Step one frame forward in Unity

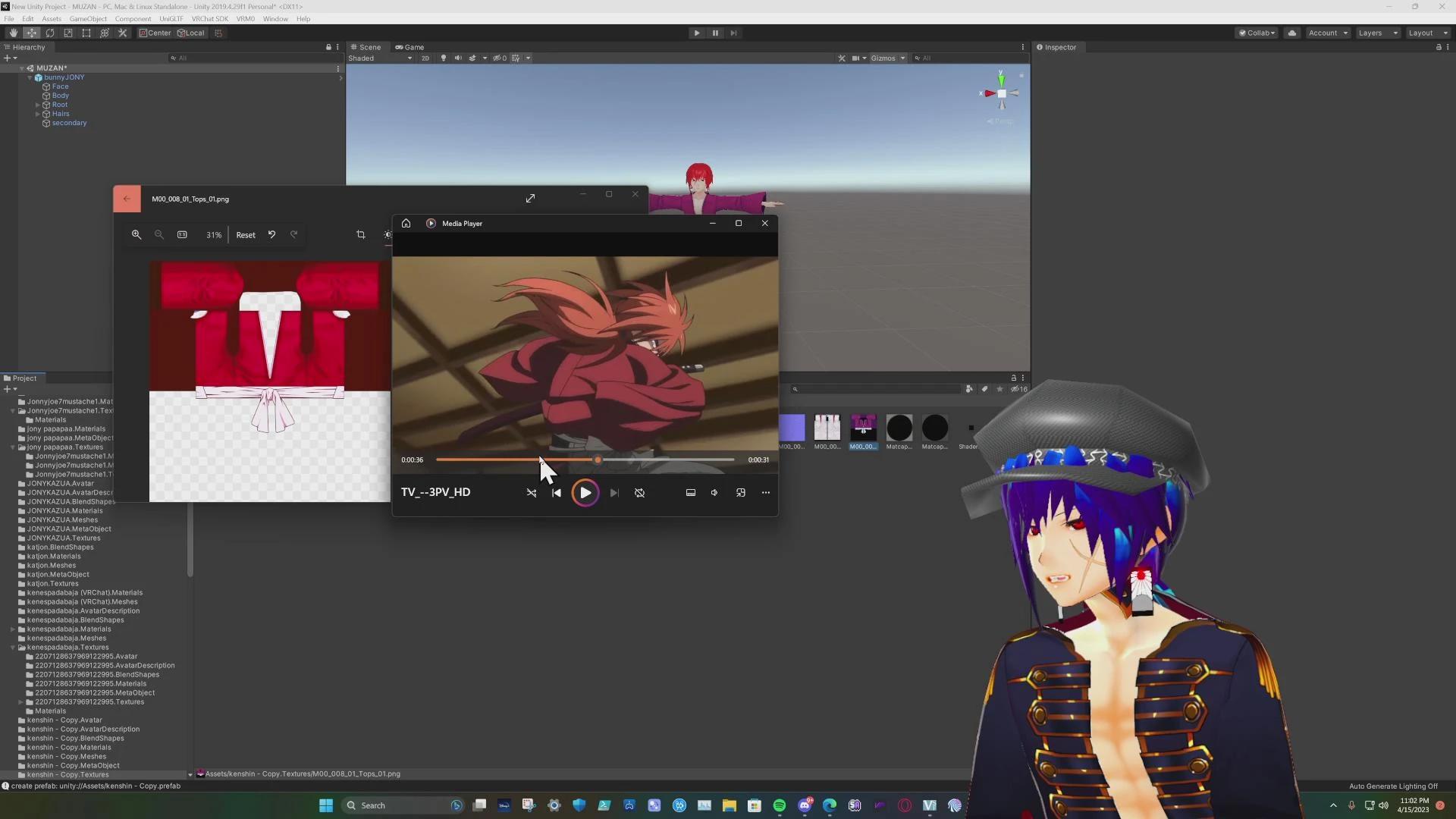click(x=733, y=33)
